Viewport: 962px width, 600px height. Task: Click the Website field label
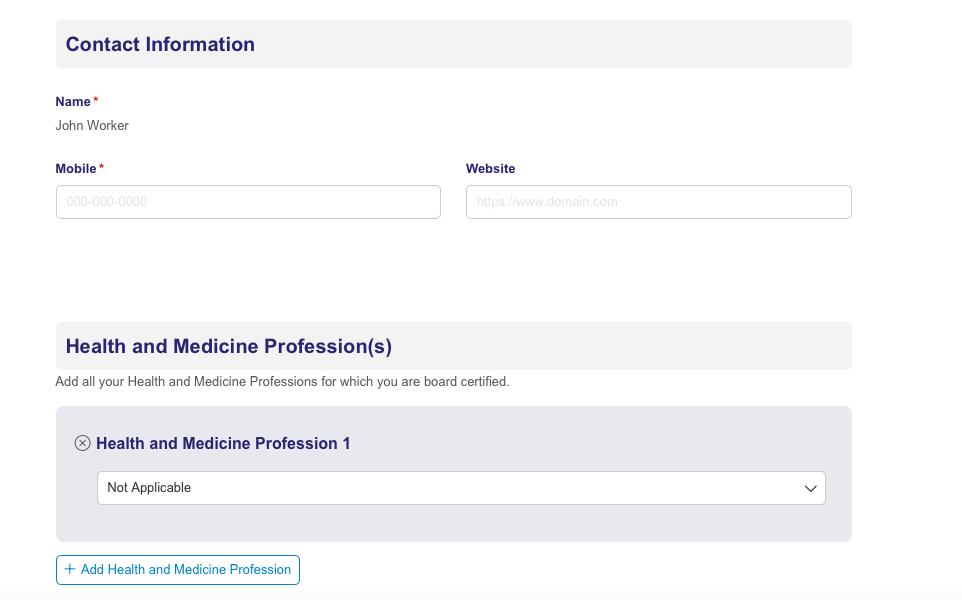[490, 169]
